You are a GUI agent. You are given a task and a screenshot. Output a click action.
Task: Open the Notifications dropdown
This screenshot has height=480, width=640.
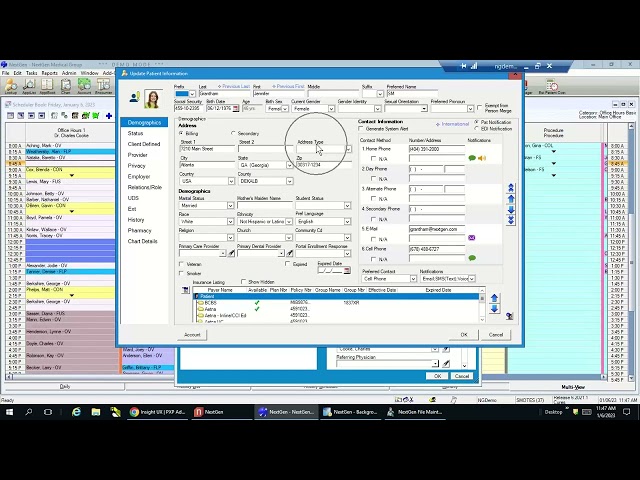coord(471,279)
